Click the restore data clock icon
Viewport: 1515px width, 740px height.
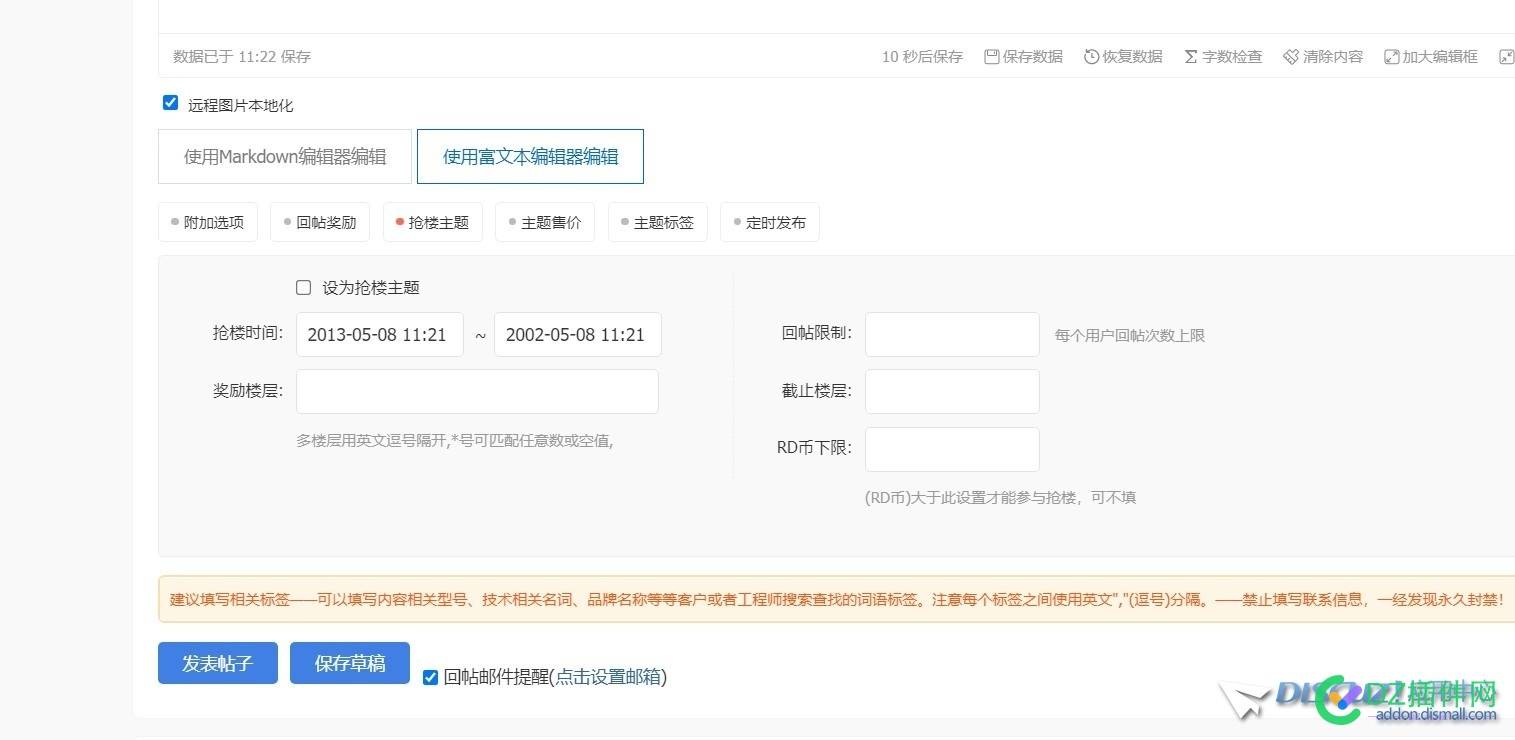[1091, 57]
